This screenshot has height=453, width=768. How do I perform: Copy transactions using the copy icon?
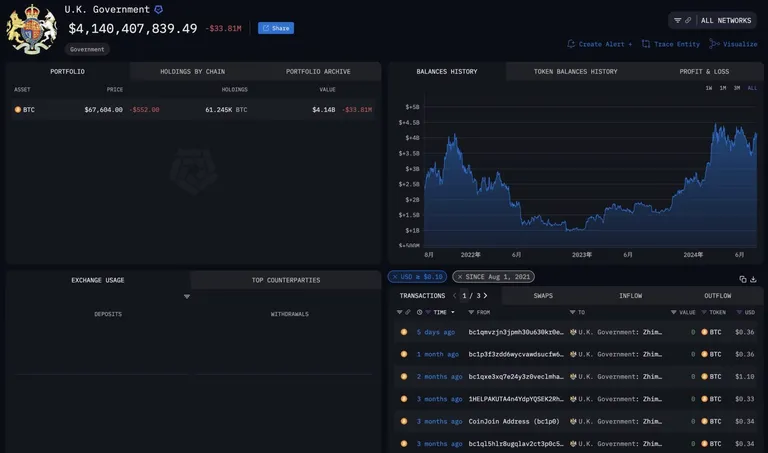click(743, 279)
